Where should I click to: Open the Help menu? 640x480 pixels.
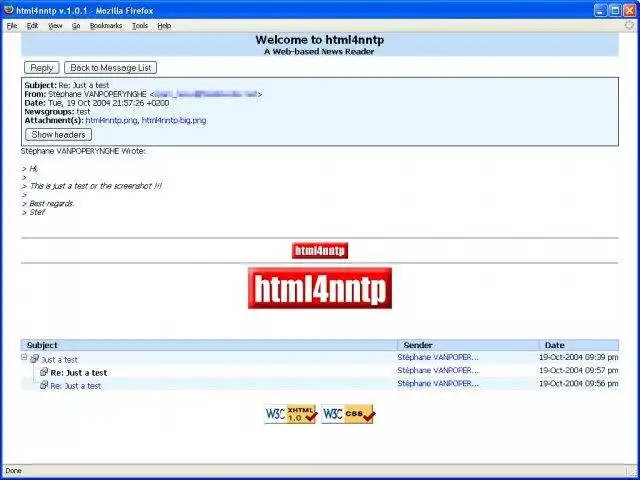[x=164, y=26]
